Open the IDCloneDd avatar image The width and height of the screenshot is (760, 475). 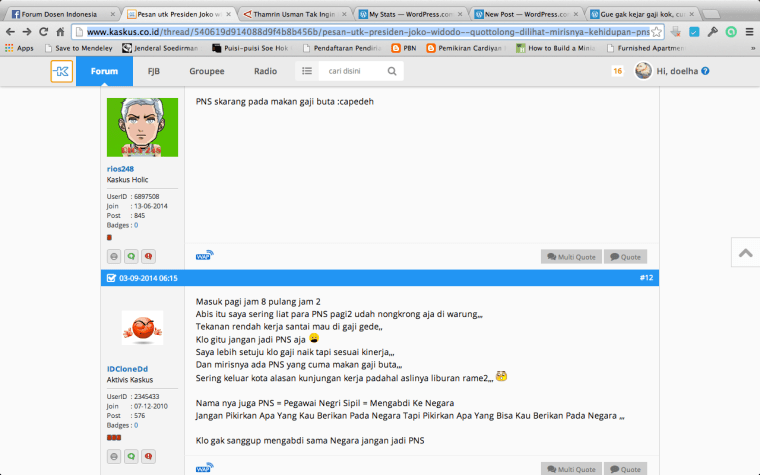click(142, 328)
